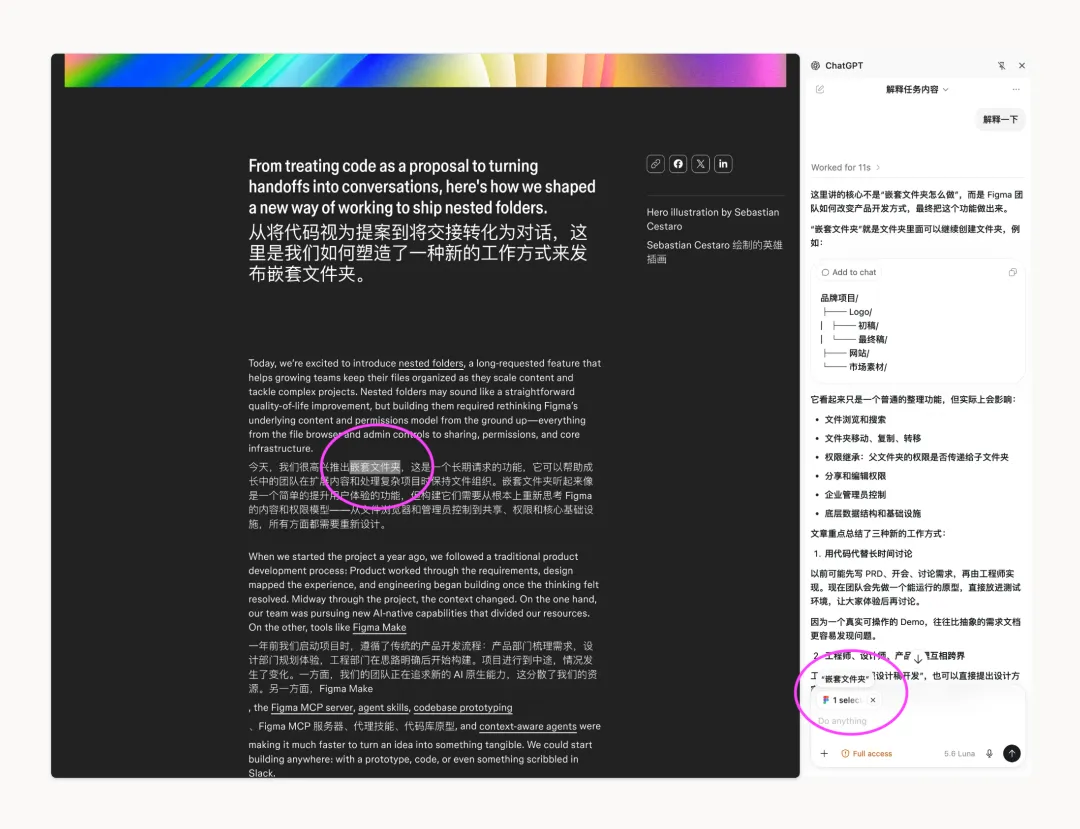This screenshot has width=1080, height=829.
Task: Open the nested folders link
Action: tap(431, 364)
